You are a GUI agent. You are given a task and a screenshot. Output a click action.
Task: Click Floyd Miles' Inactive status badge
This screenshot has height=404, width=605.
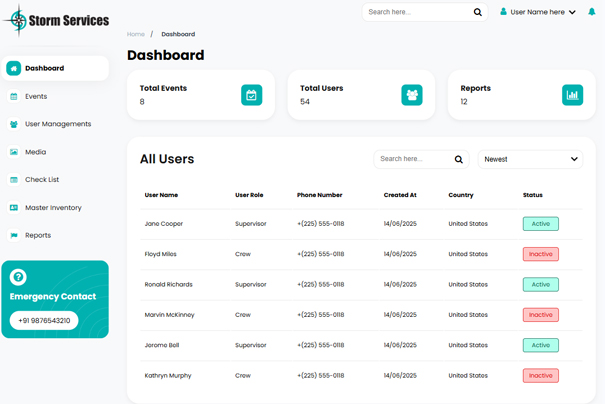coord(540,254)
